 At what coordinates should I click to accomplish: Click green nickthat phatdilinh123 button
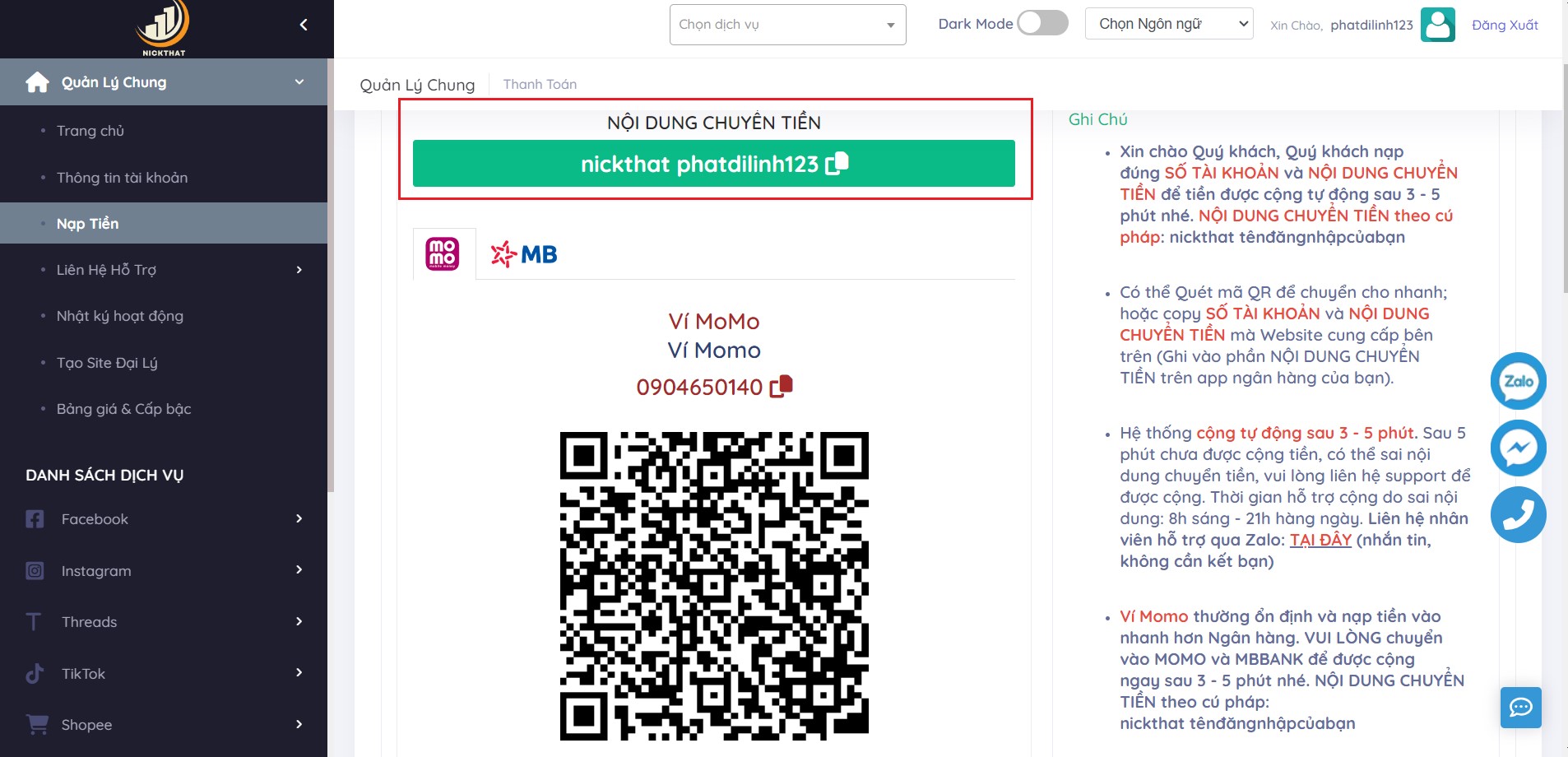pos(714,164)
